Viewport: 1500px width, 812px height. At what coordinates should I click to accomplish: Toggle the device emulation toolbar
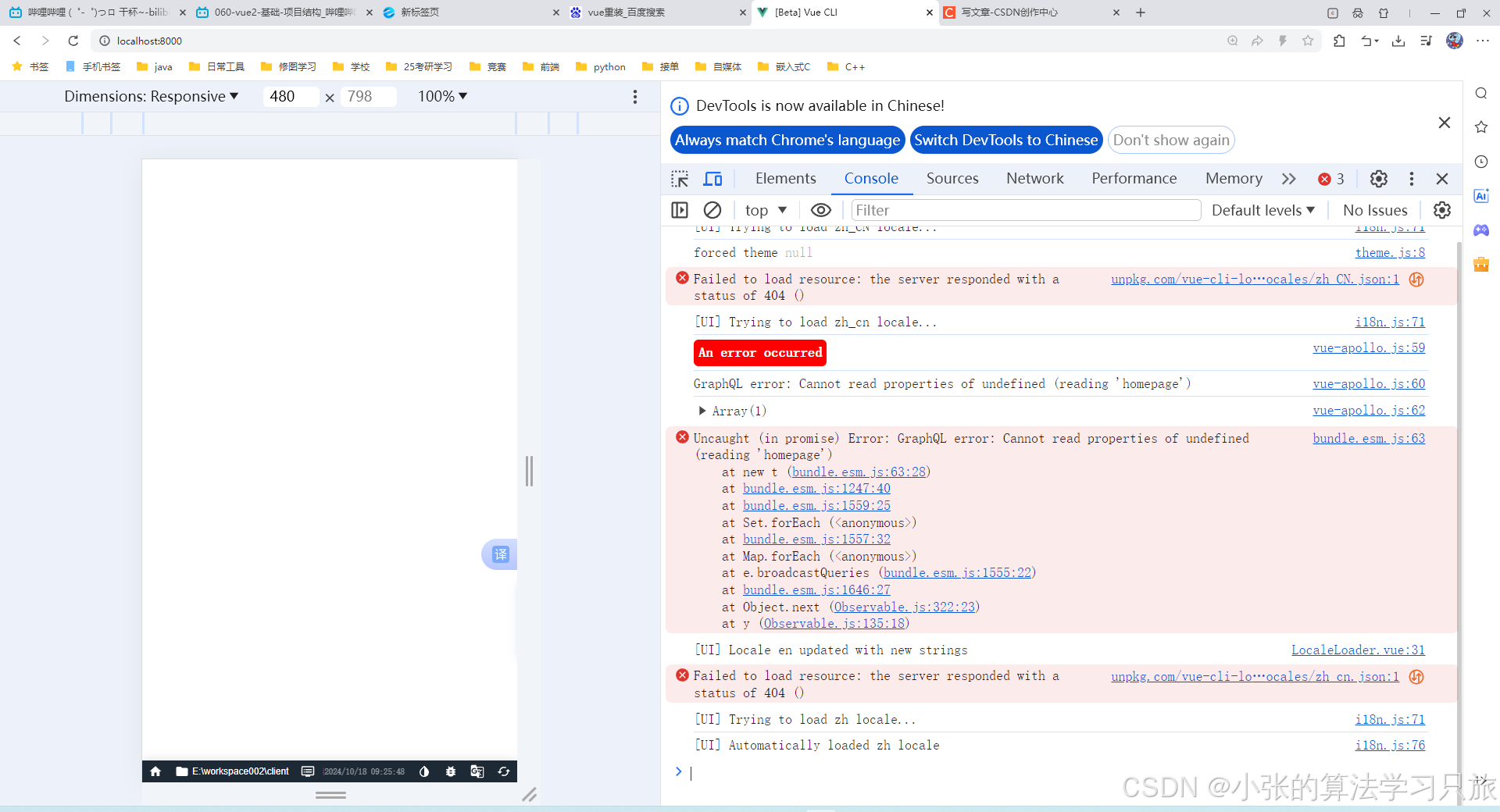tap(712, 178)
